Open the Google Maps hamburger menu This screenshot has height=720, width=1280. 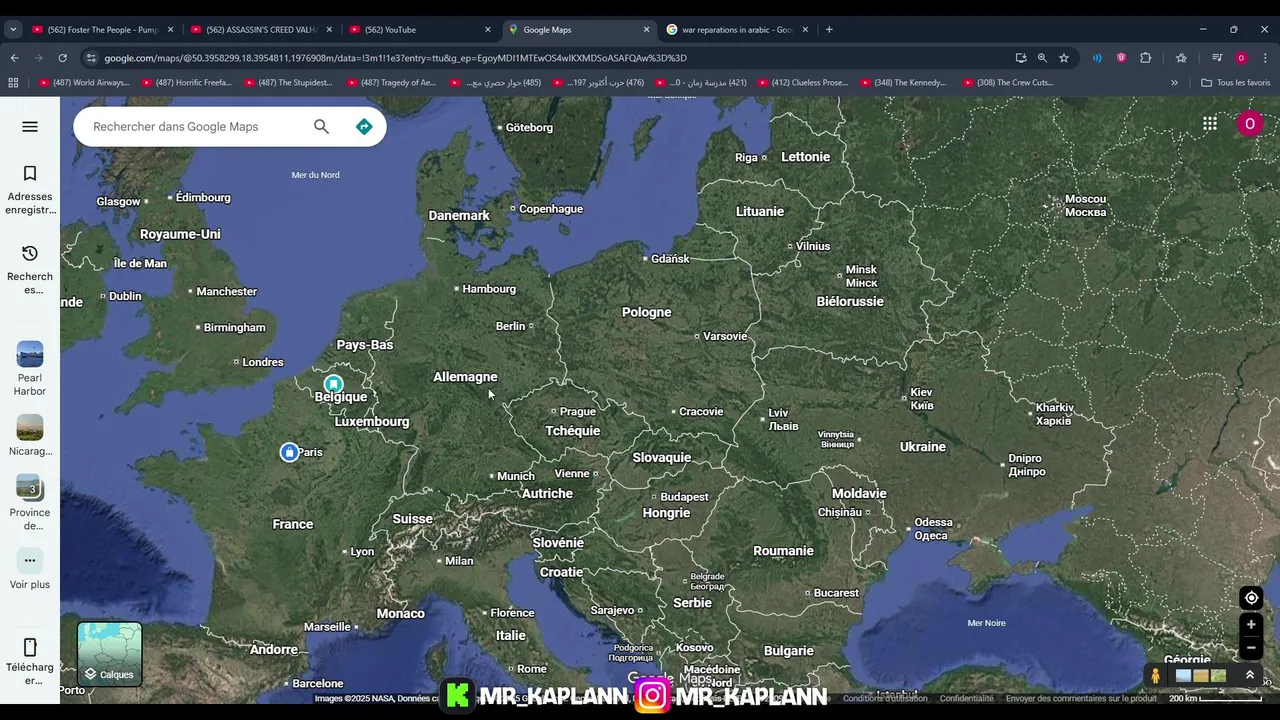coord(30,126)
